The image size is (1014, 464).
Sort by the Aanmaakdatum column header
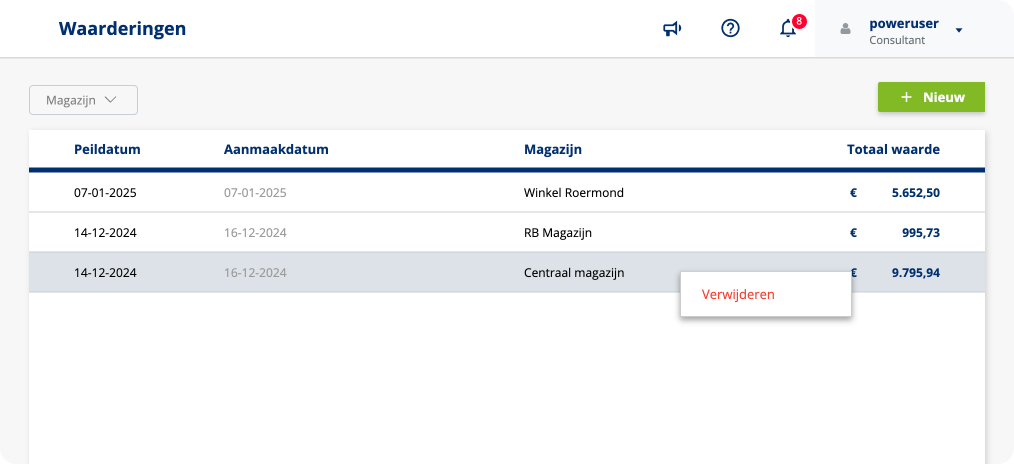click(276, 150)
